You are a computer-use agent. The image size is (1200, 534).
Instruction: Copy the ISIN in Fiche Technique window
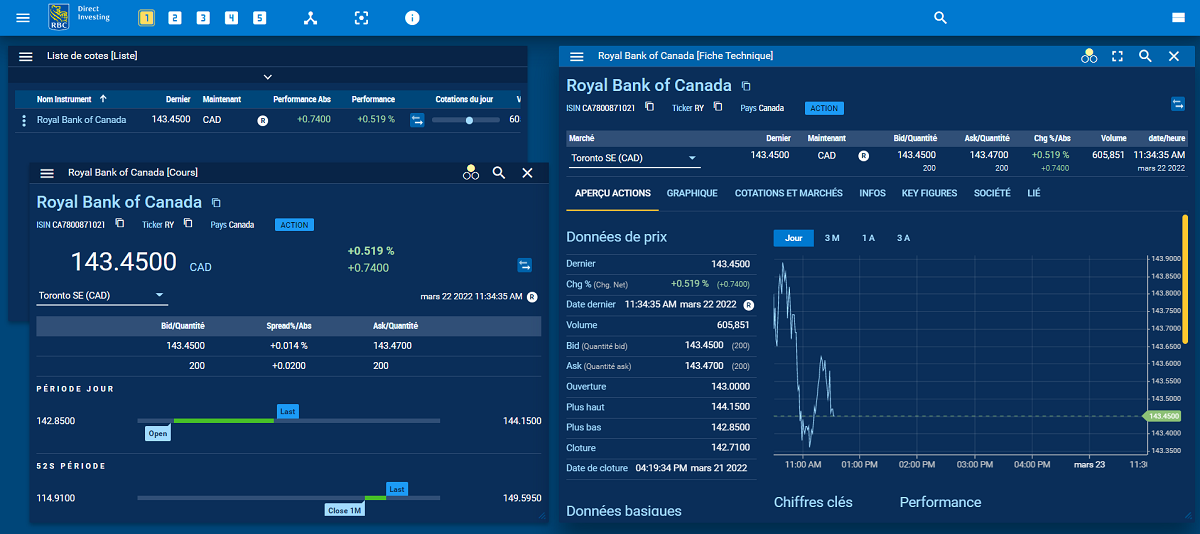(649, 107)
